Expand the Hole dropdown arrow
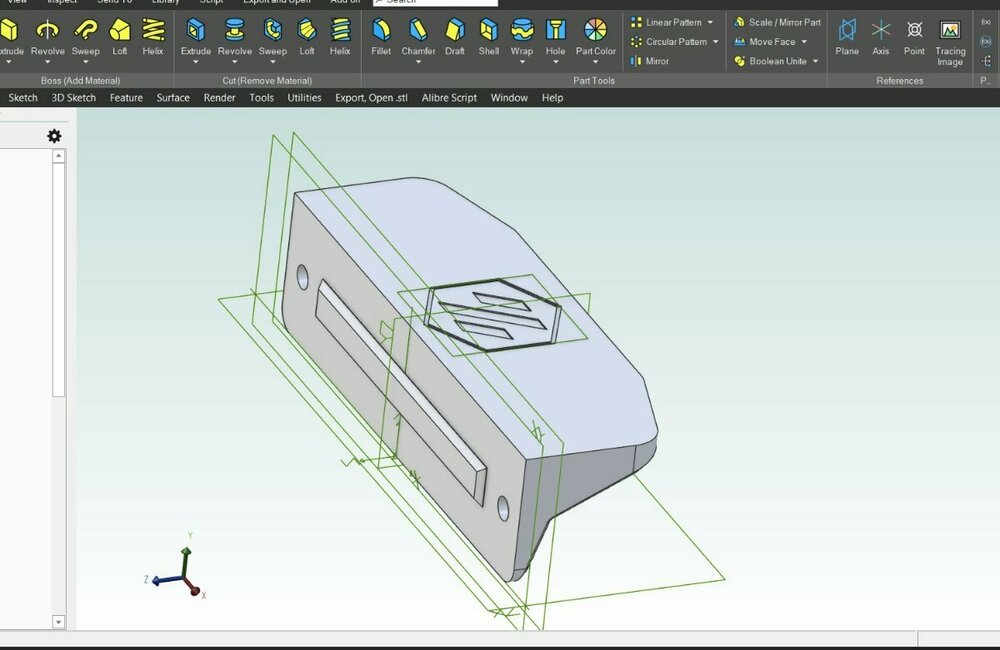 (555, 62)
